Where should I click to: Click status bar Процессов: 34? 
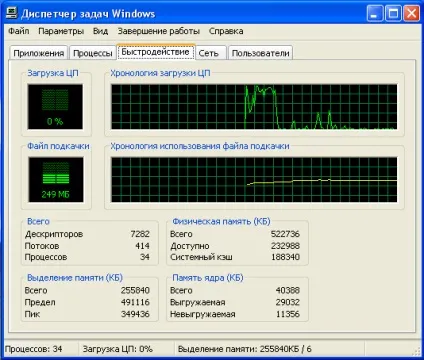pyautogui.click(x=34, y=349)
